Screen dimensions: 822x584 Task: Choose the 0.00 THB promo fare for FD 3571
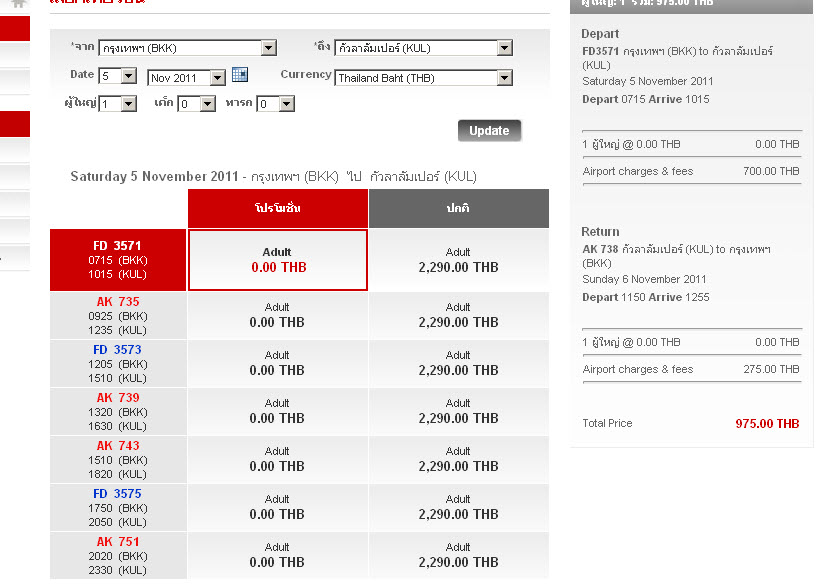[x=278, y=260]
